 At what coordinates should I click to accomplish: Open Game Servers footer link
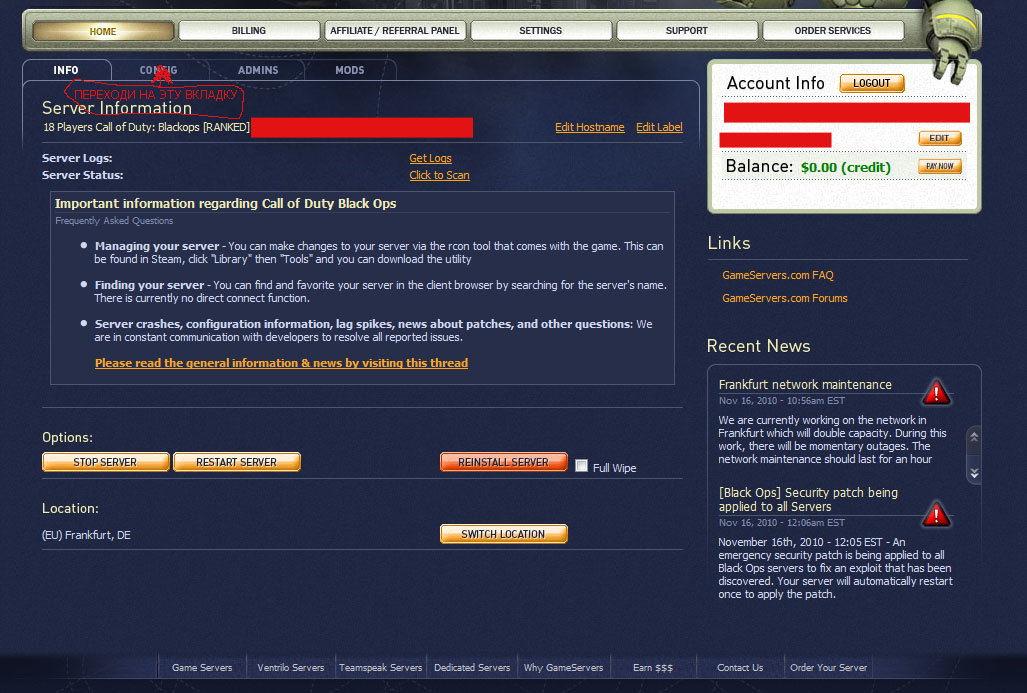coord(202,667)
